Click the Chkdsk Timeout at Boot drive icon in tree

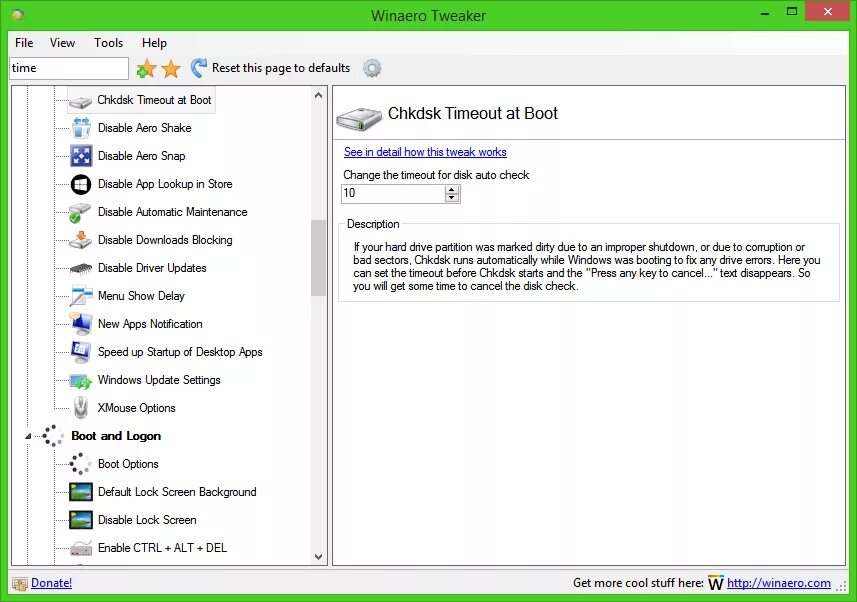80,102
